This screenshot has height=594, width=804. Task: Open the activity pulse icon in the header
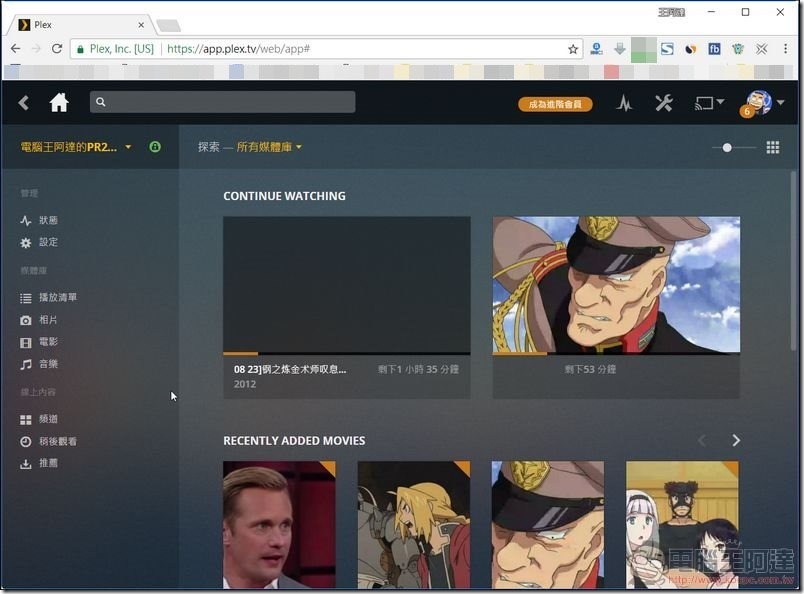tap(624, 104)
